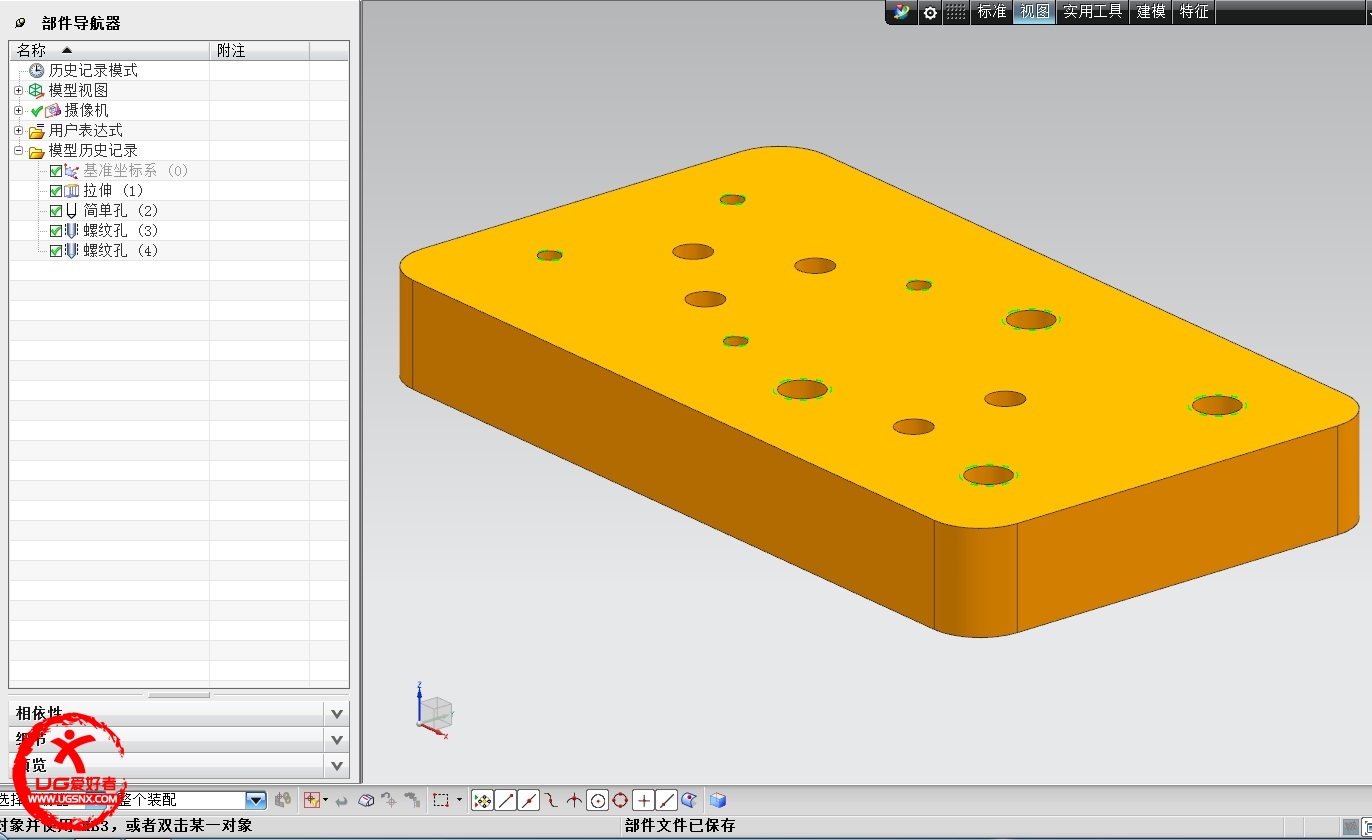Screen dimensions: 1372x840
Task: Uncheck the 拉伸 (1) feature checkbox
Action: coord(56,191)
